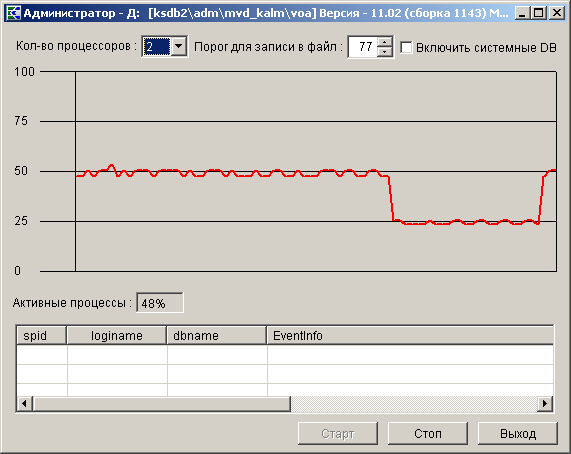The height and width of the screenshot is (454, 571).
Task: Click the EventInfo column header
Action: coord(410,335)
